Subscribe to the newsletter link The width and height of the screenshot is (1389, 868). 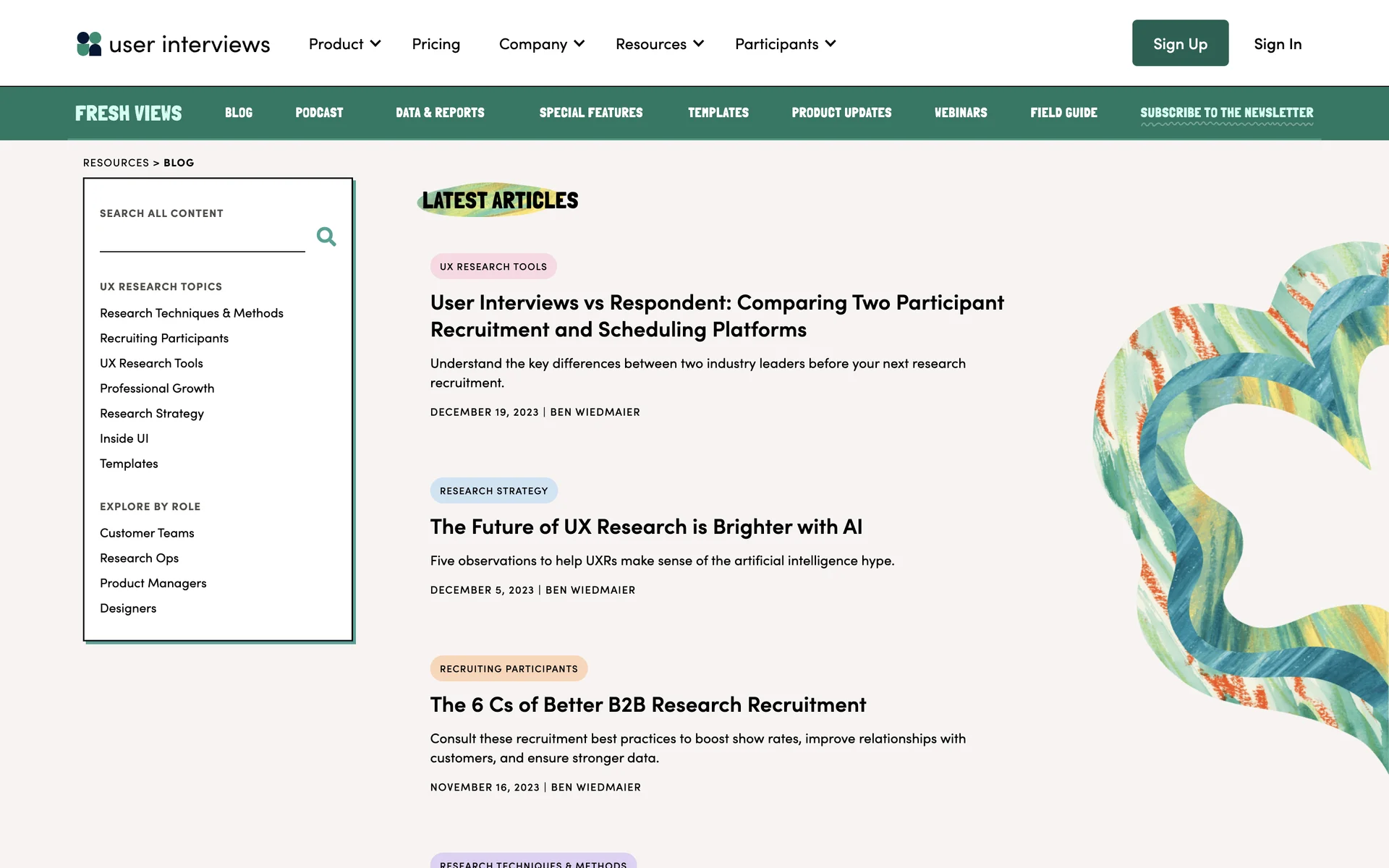[1226, 113]
